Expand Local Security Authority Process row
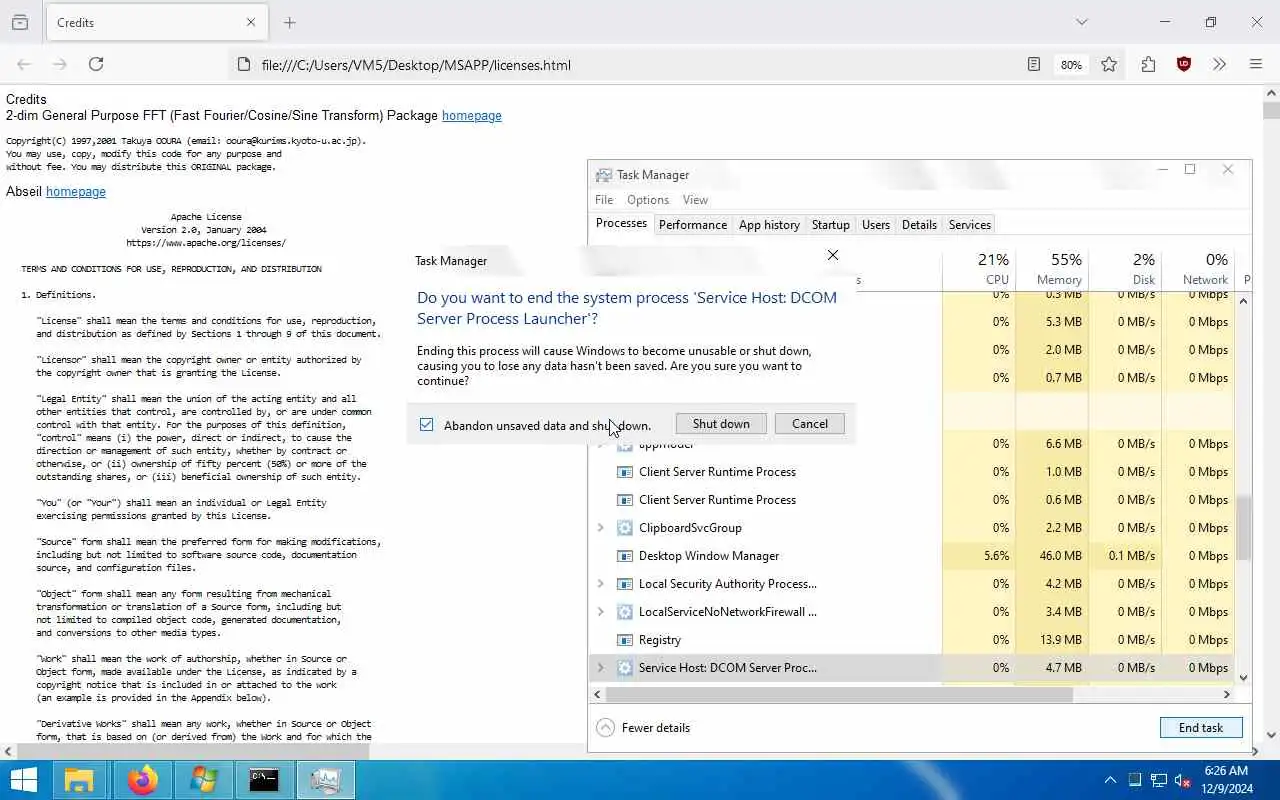This screenshot has width=1280, height=800. [x=600, y=584]
